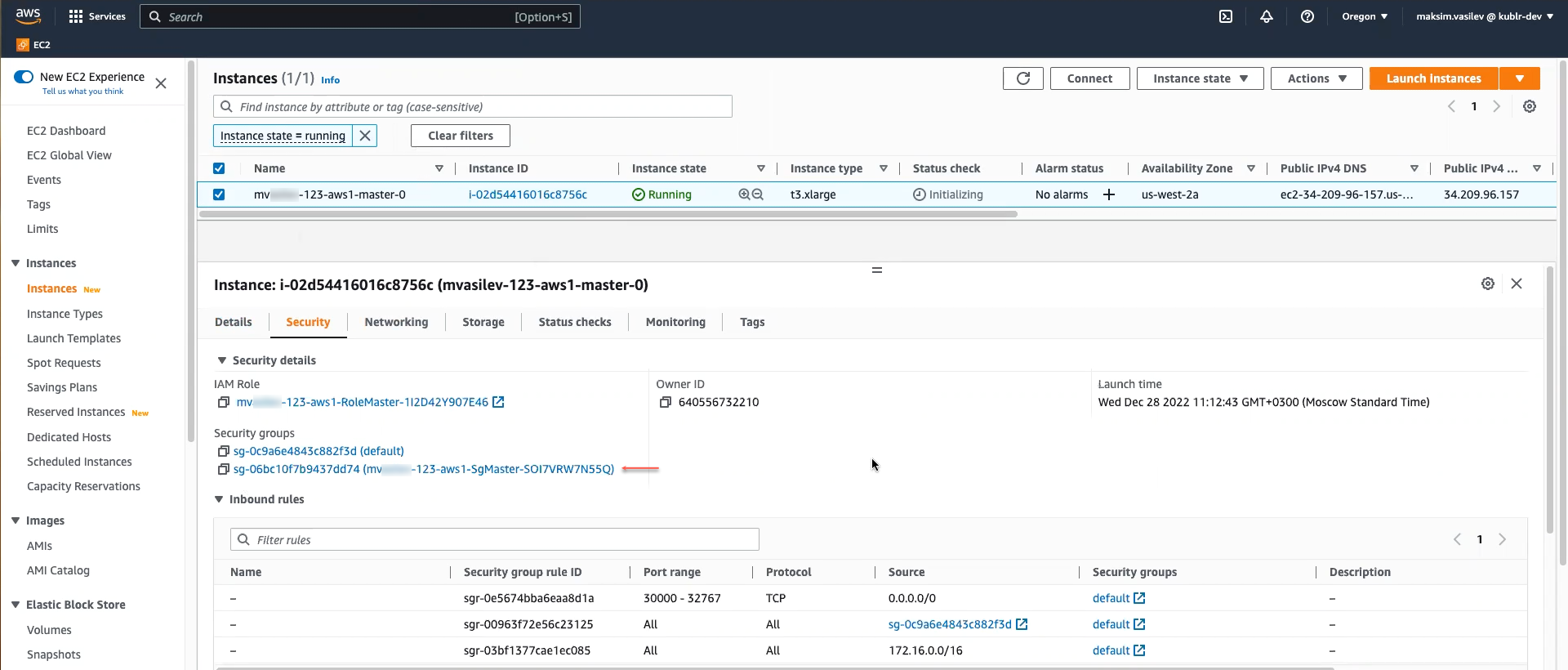The width and height of the screenshot is (1568, 670).
Task: Open detail panel settings gear
Action: 1488,284
